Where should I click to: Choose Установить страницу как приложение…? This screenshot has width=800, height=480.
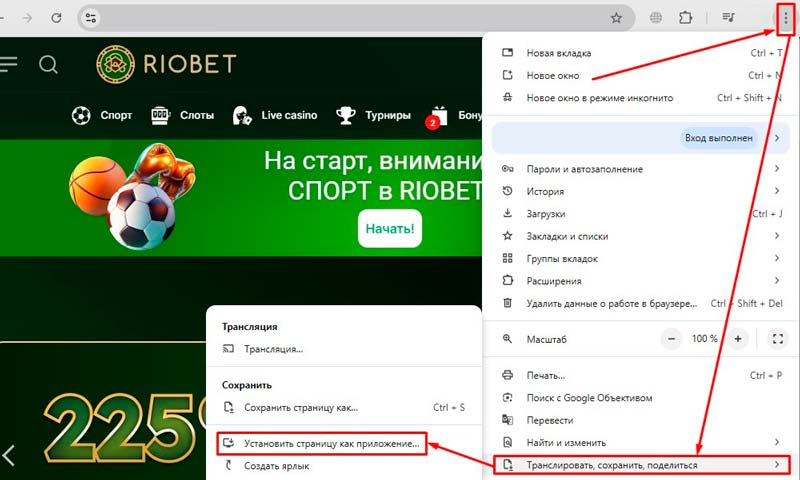pos(322,444)
